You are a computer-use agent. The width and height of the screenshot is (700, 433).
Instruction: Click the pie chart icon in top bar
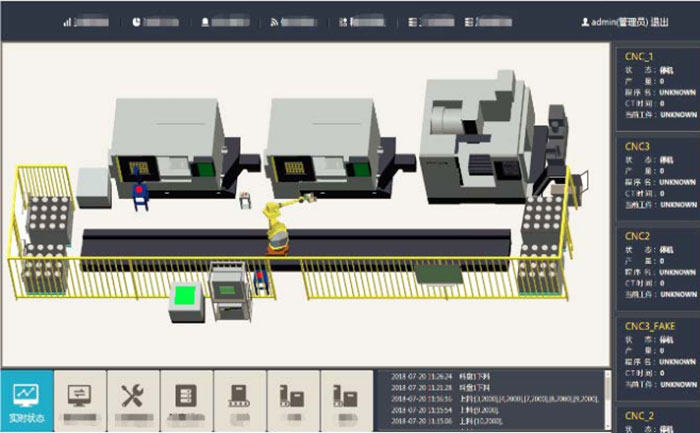136,21
